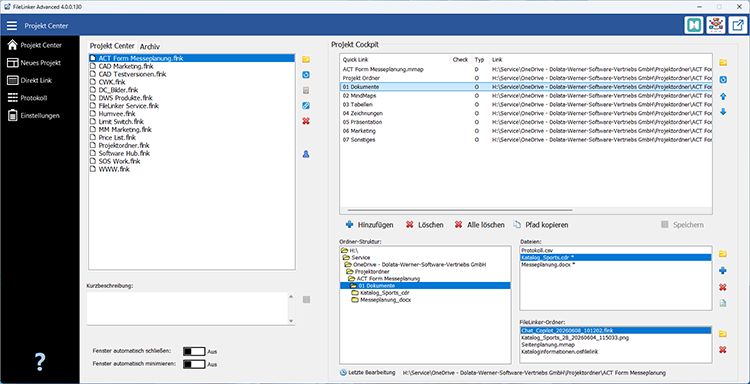The width and height of the screenshot is (750, 384).
Task: Select ACT Form Messeplanung.mmap quick link
Action: tap(526, 69)
